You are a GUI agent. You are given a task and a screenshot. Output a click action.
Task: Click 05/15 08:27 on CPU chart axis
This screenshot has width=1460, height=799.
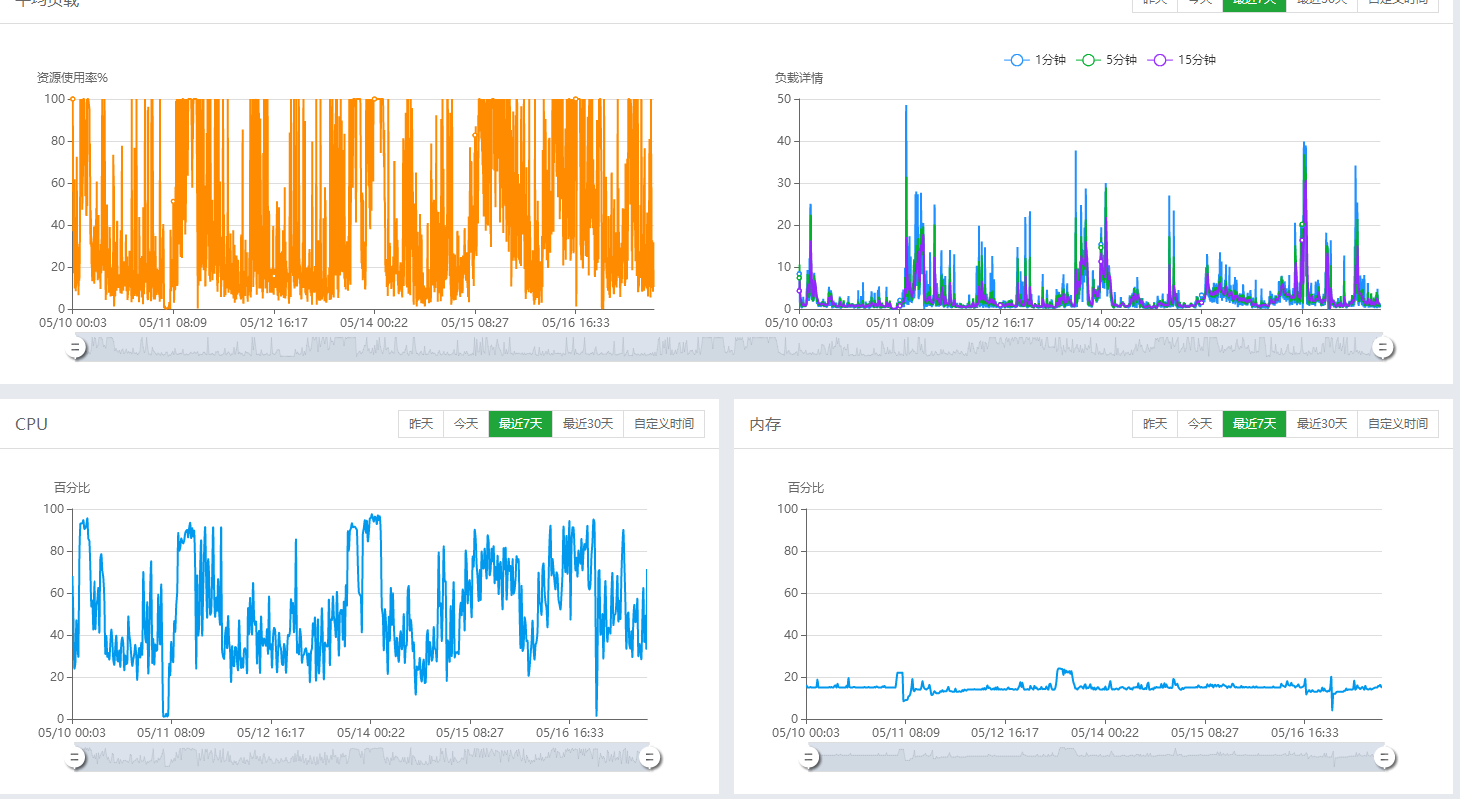click(470, 733)
